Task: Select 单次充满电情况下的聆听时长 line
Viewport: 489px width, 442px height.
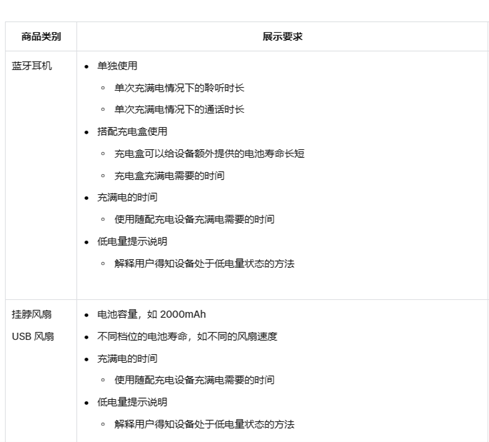Action: tap(179, 88)
